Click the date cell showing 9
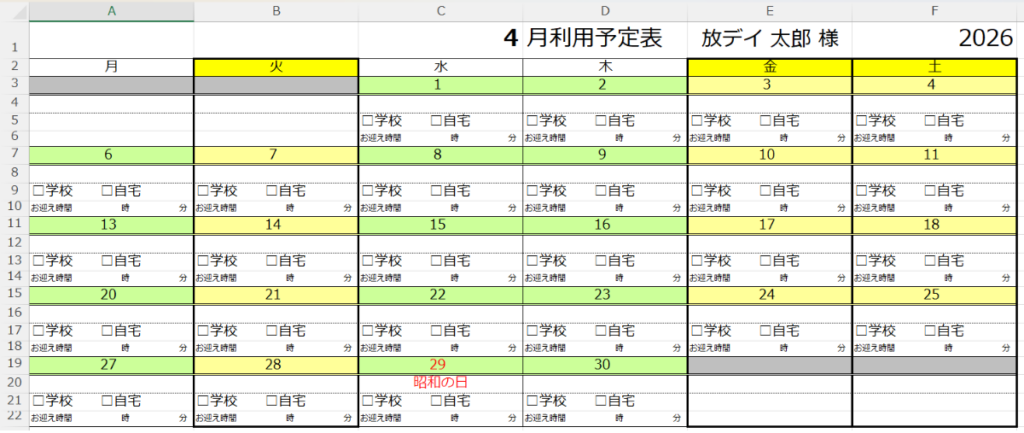Screen dimensions: 1024x433 click(605, 155)
